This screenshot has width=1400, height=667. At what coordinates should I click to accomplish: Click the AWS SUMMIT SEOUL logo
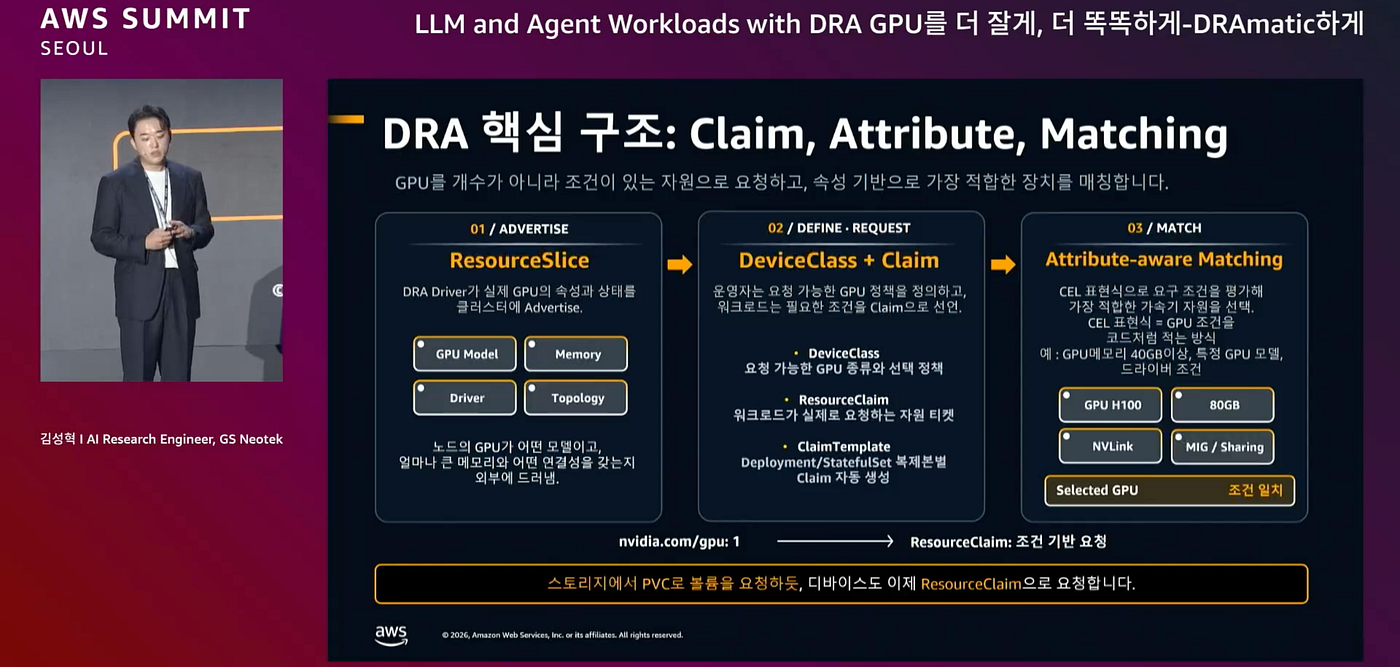click(145, 29)
